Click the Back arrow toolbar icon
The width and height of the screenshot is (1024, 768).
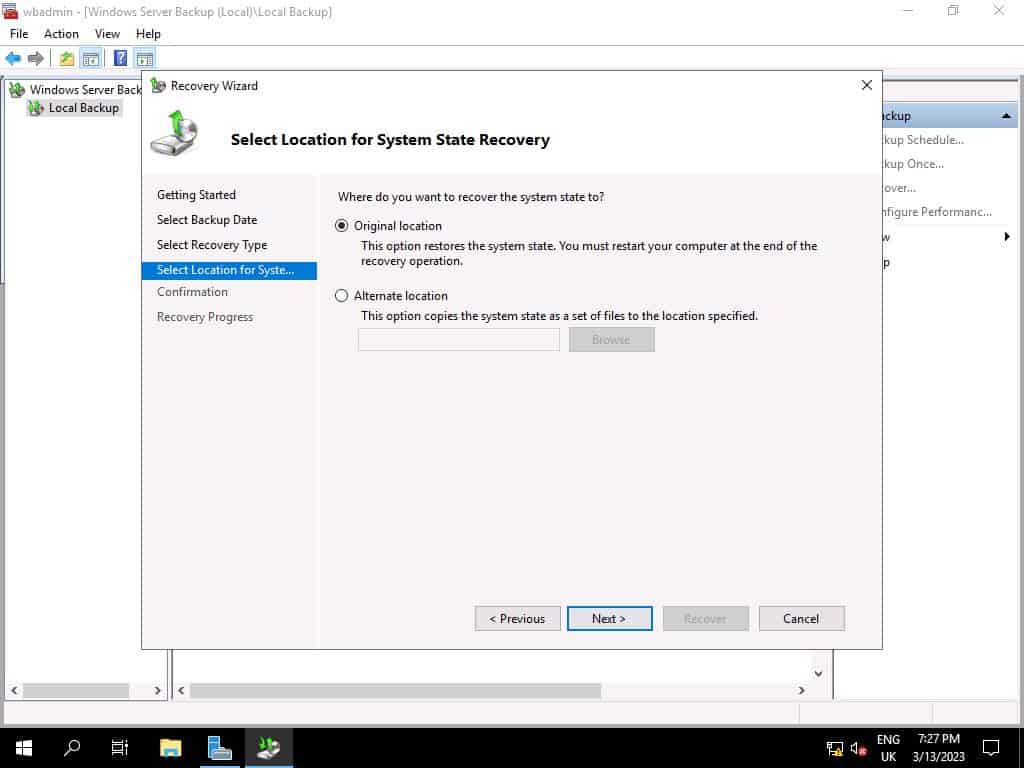13,59
